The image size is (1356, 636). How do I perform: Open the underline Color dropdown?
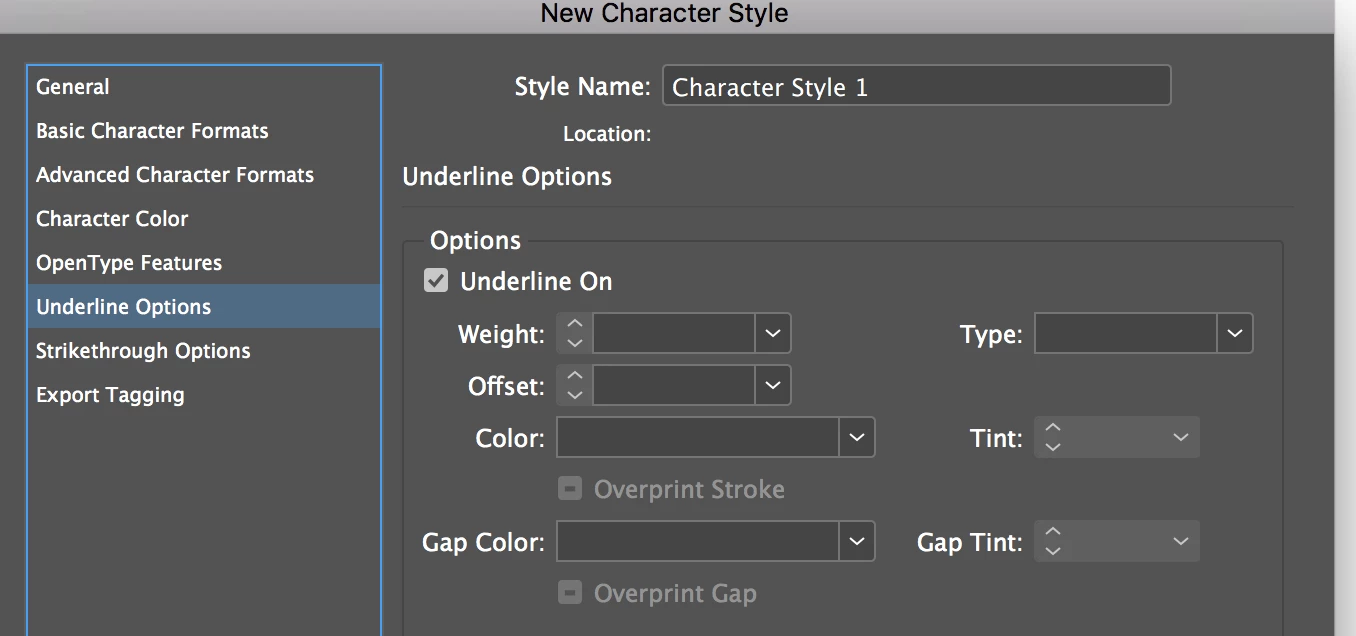pyautogui.click(x=857, y=438)
